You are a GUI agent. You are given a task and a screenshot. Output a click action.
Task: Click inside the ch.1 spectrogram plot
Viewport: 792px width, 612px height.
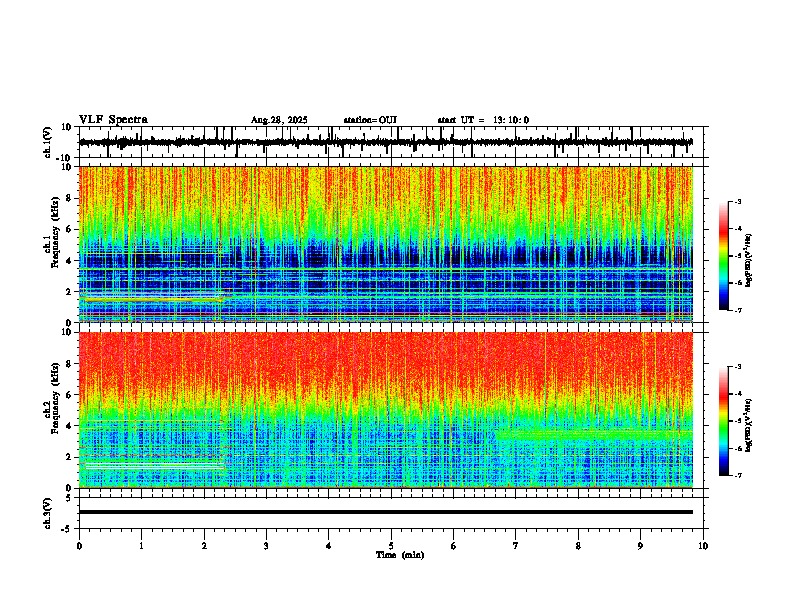386,244
